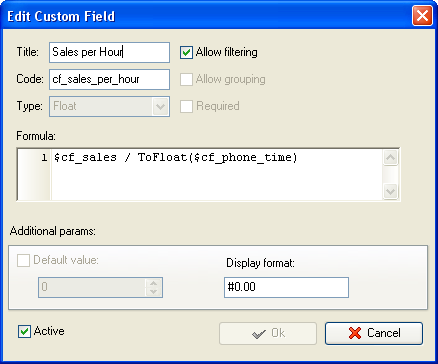Increase default value with spinner up arrow

(x=153, y=283)
